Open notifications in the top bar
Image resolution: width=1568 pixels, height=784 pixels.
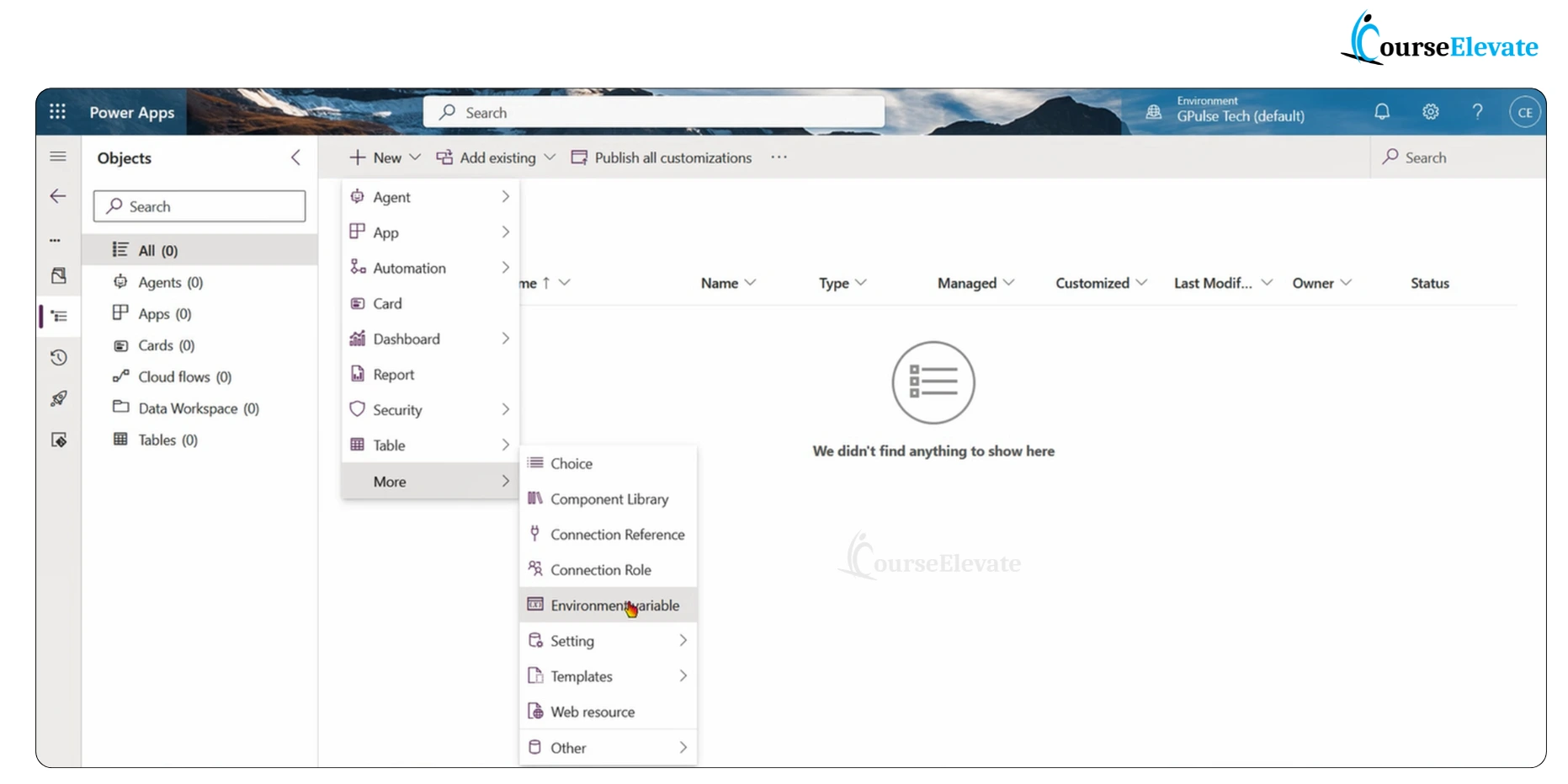[1381, 111]
